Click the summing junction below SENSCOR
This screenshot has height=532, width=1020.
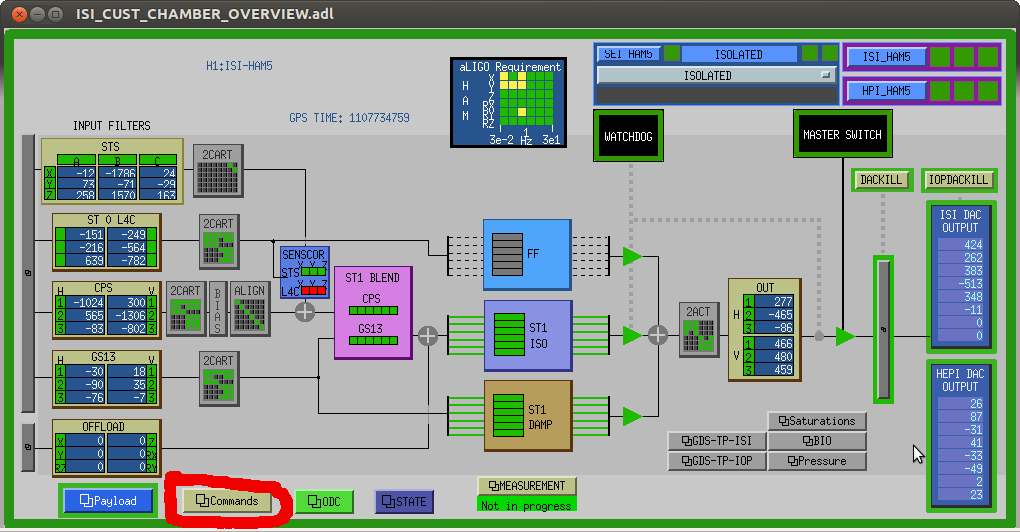click(304, 312)
